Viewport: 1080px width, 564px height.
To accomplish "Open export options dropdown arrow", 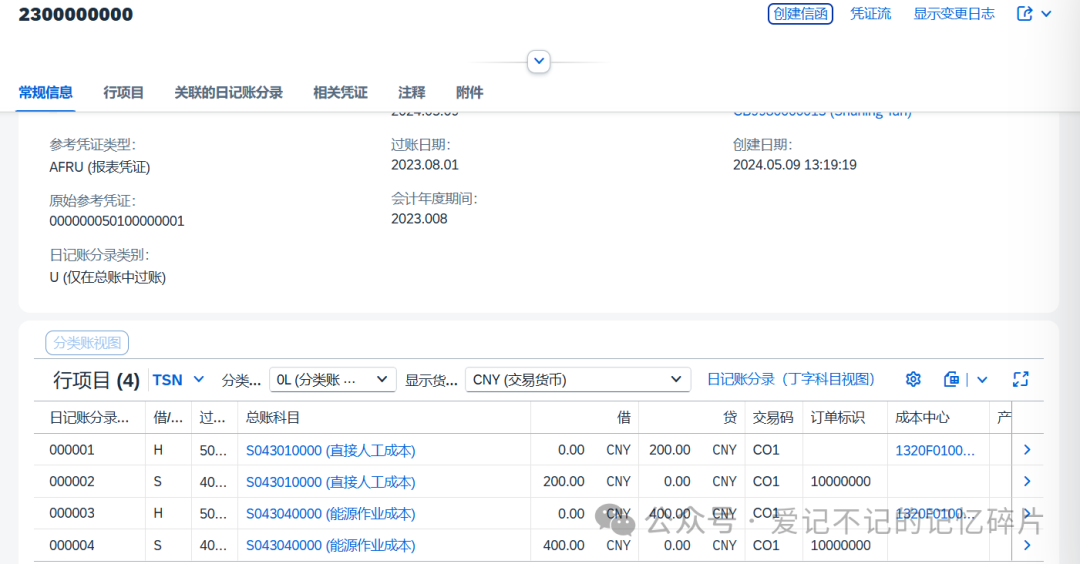I will [x=982, y=379].
